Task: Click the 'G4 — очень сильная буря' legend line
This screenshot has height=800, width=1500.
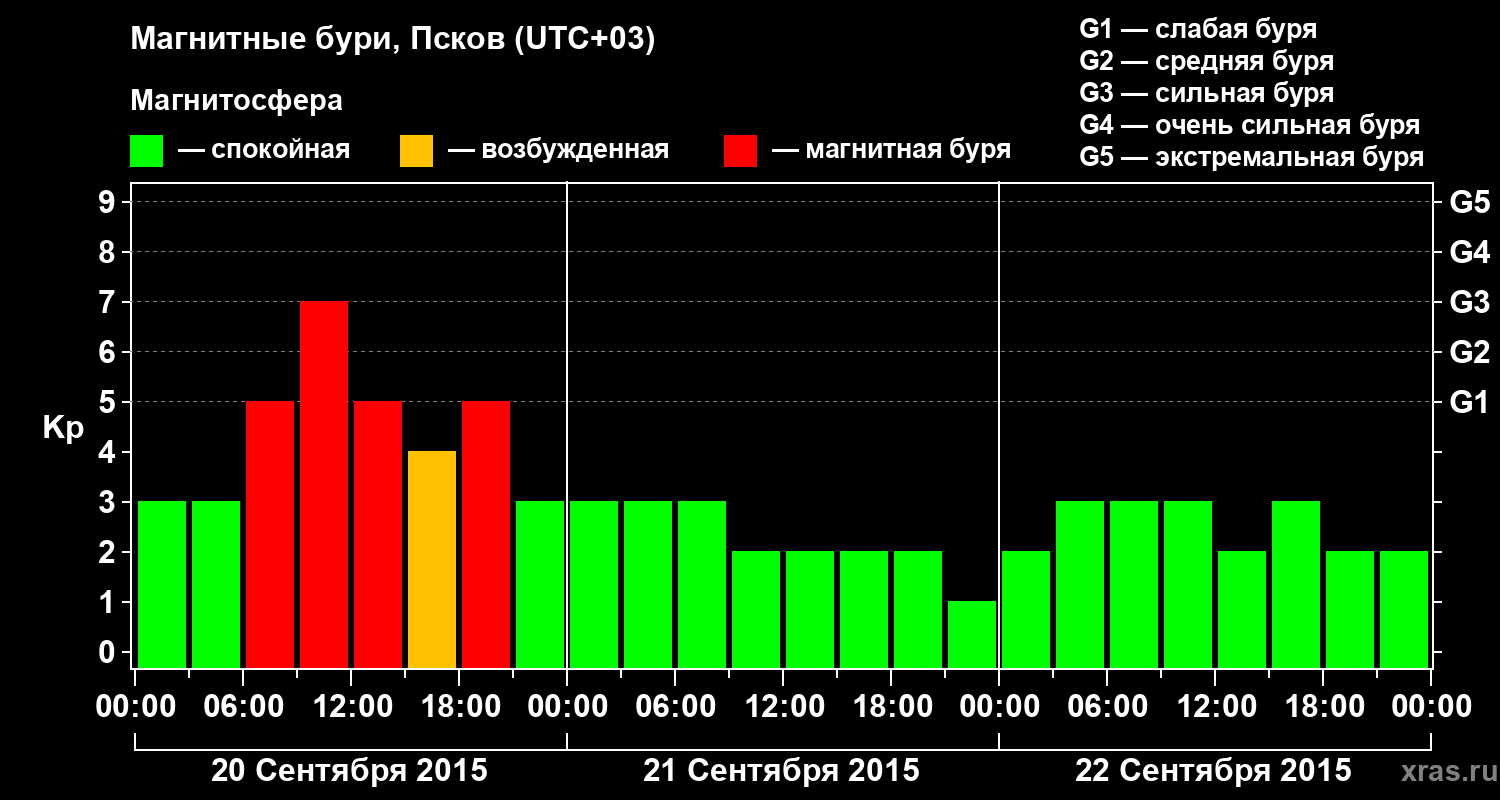Action: 1249,125
